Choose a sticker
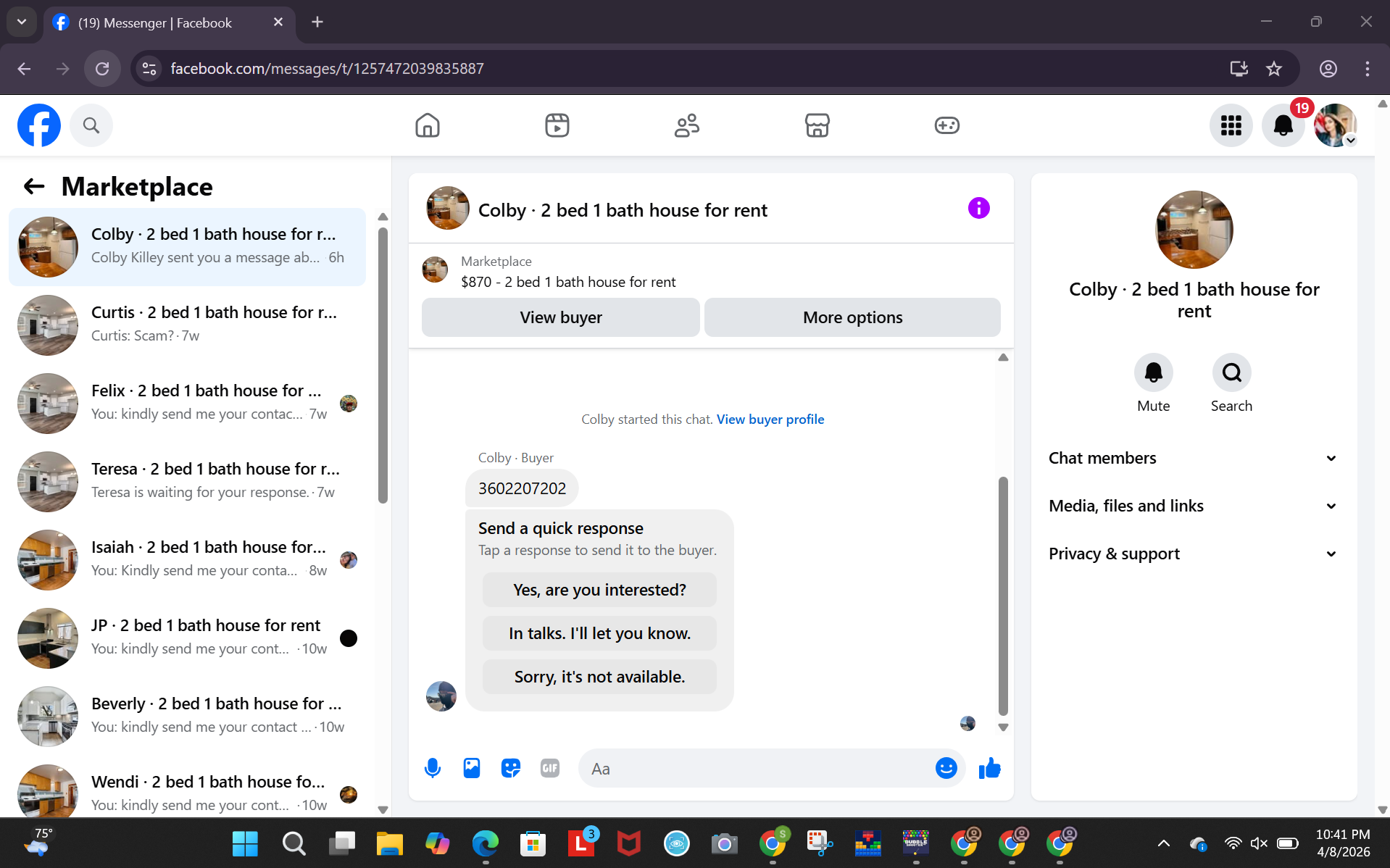 511,768
